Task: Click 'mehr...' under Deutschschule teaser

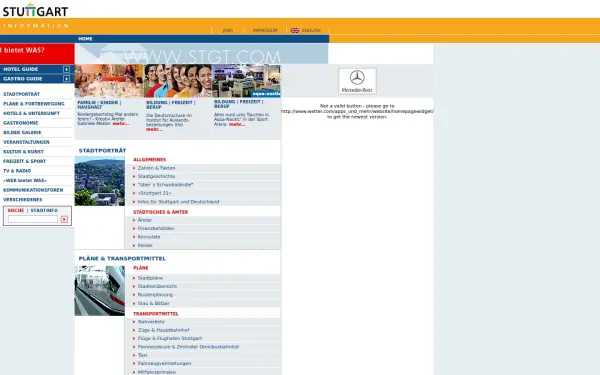Action: [x=154, y=129]
